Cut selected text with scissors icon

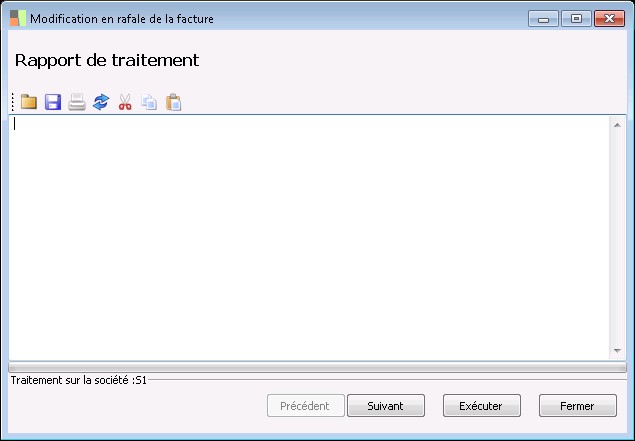(x=125, y=102)
